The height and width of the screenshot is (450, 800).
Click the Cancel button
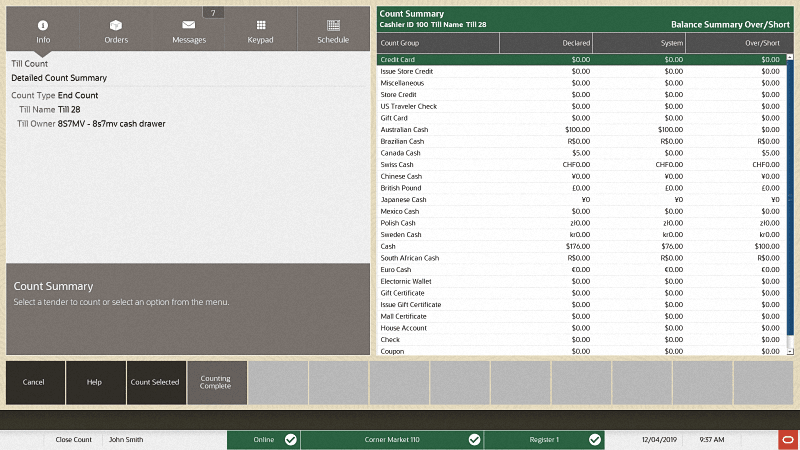point(34,382)
